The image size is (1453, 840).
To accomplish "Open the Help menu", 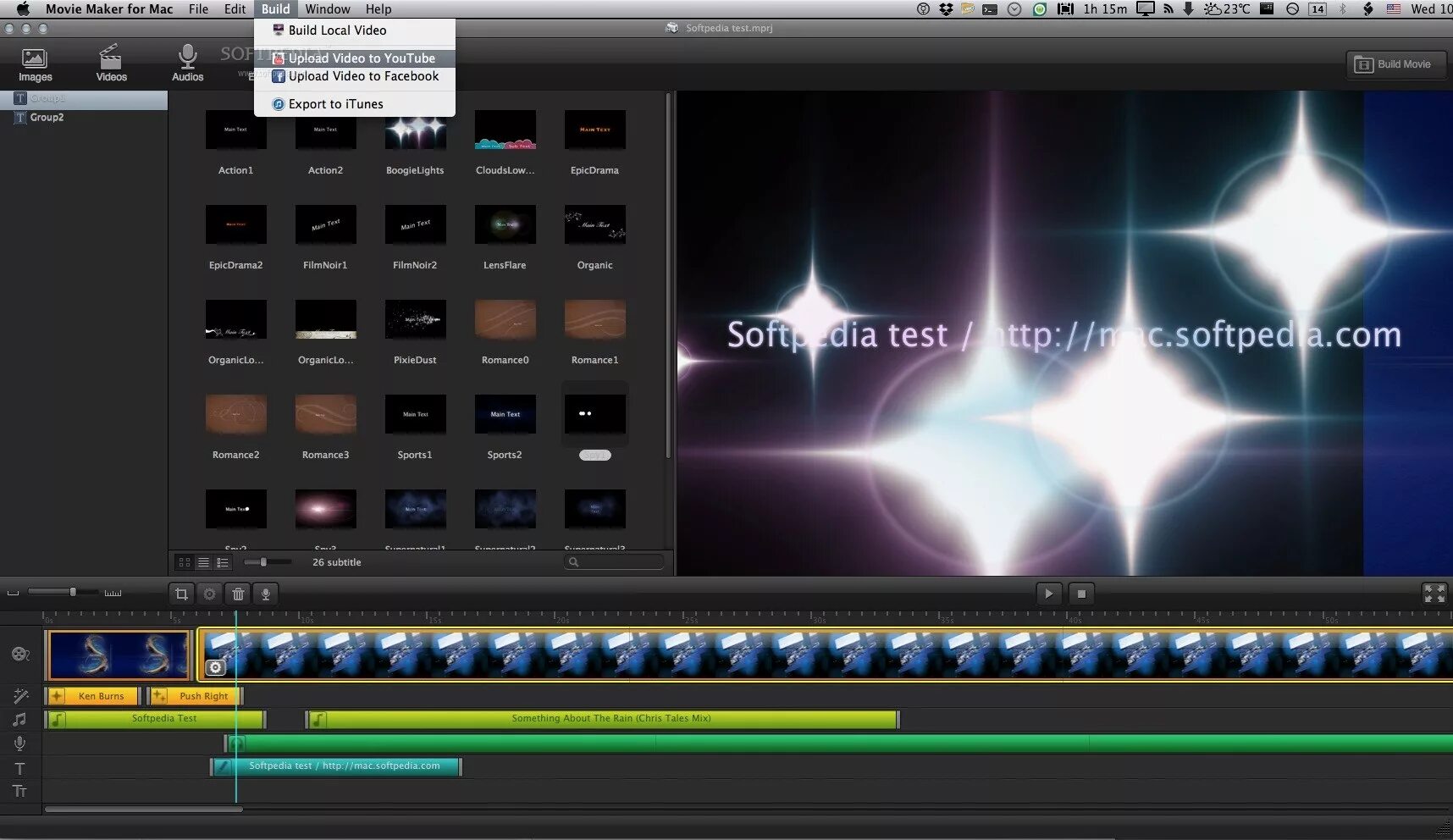I will pyautogui.click(x=378, y=9).
